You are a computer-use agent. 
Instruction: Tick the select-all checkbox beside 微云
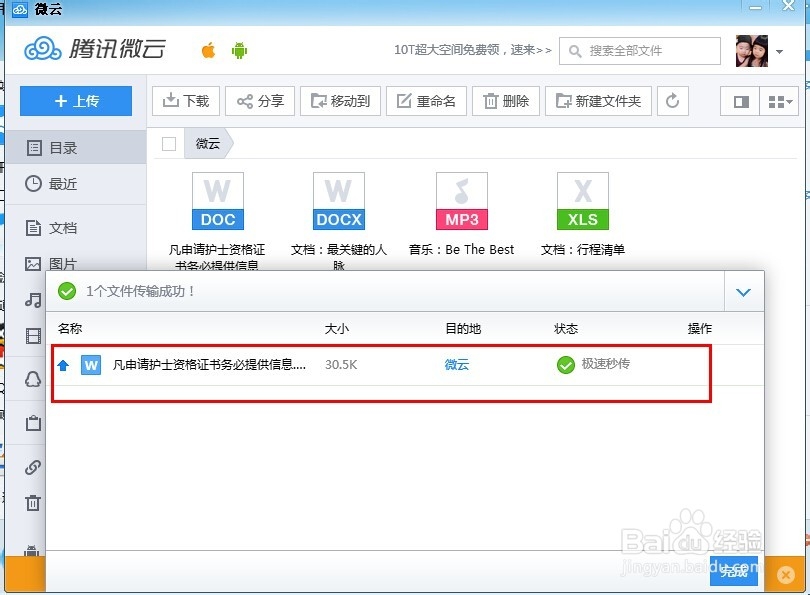pos(169,144)
